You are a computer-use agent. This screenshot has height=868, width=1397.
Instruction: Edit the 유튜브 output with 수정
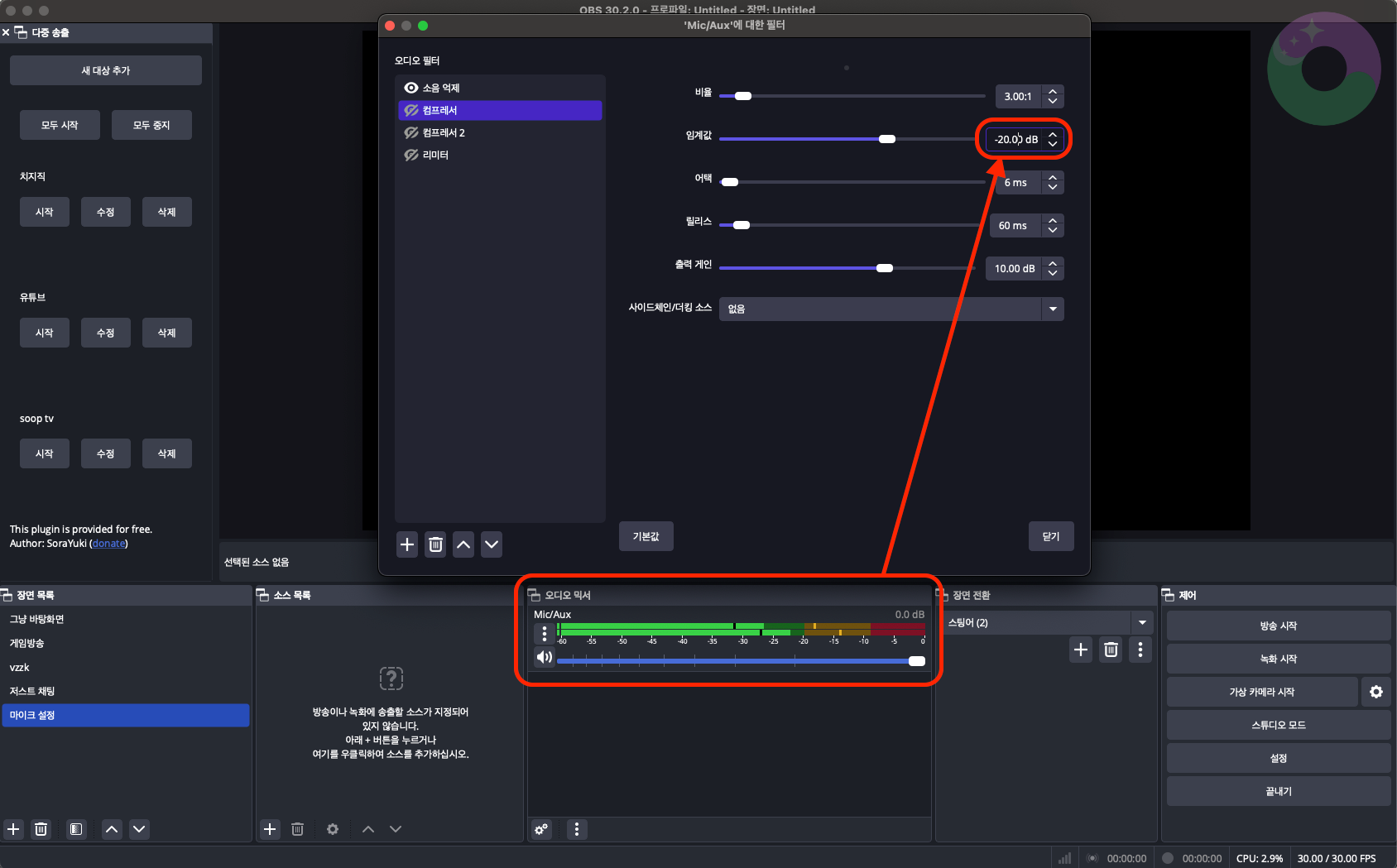106,333
